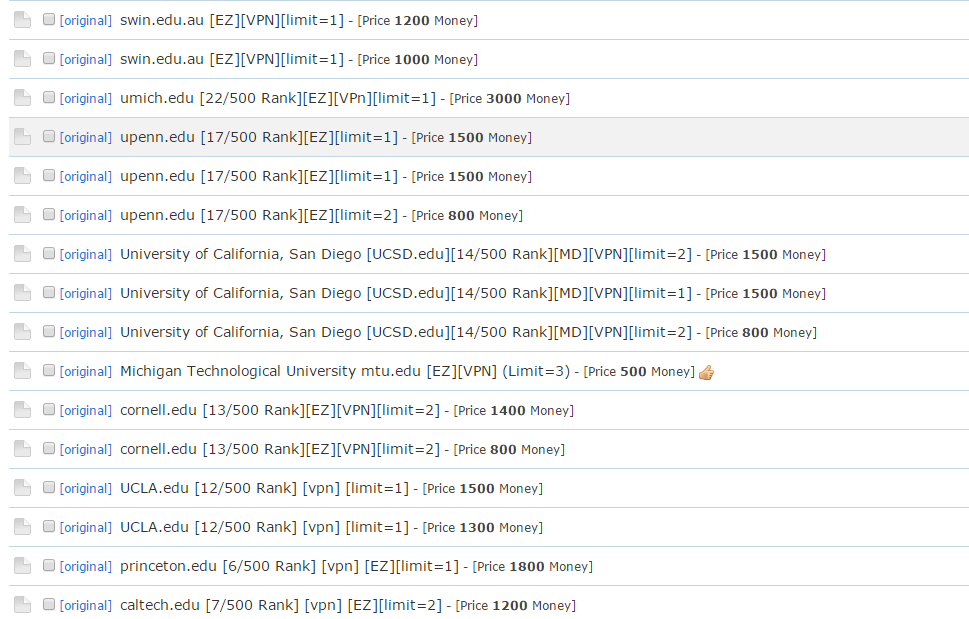Click page icon beside princeton.edu thread
969x619 pixels.
point(22,565)
